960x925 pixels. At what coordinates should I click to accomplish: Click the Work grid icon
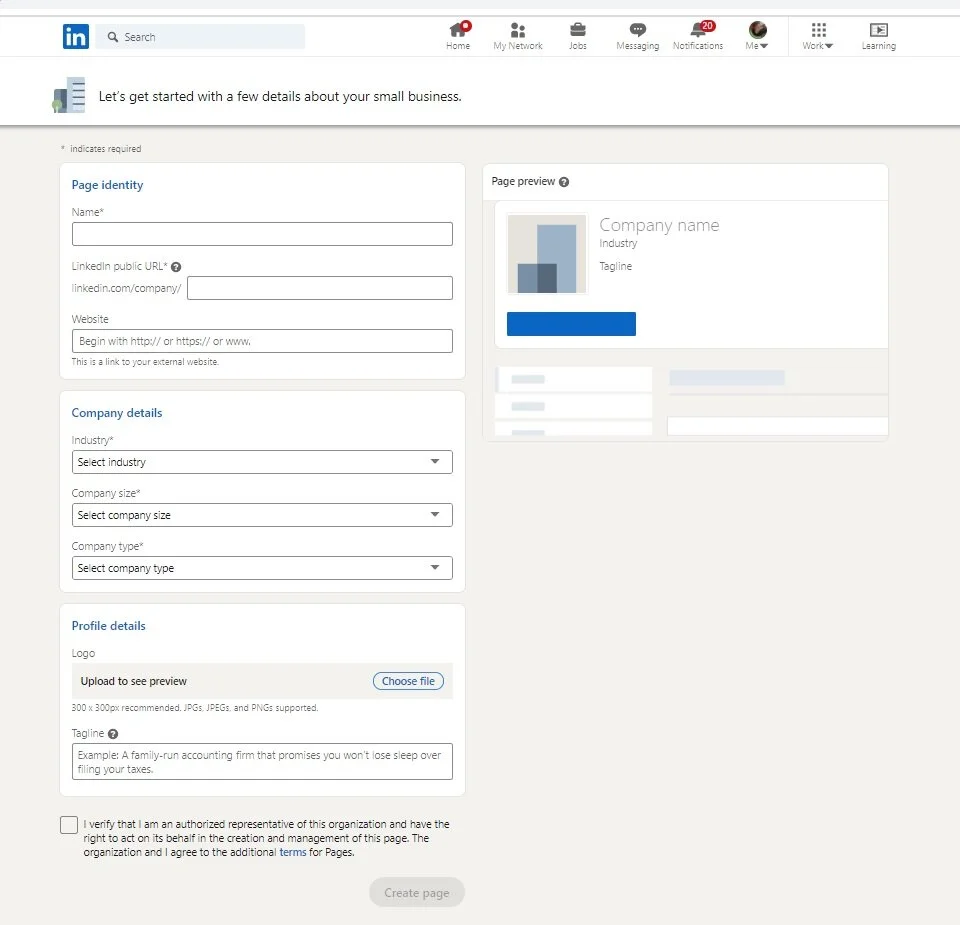[x=819, y=30]
